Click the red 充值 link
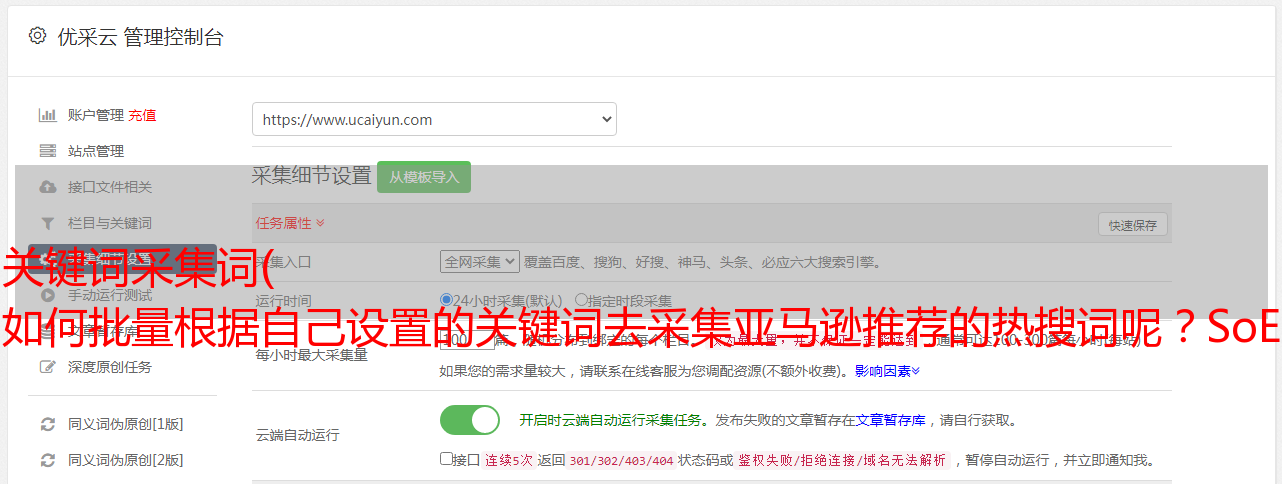Image resolution: width=1282 pixels, height=484 pixels. pos(142,115)
